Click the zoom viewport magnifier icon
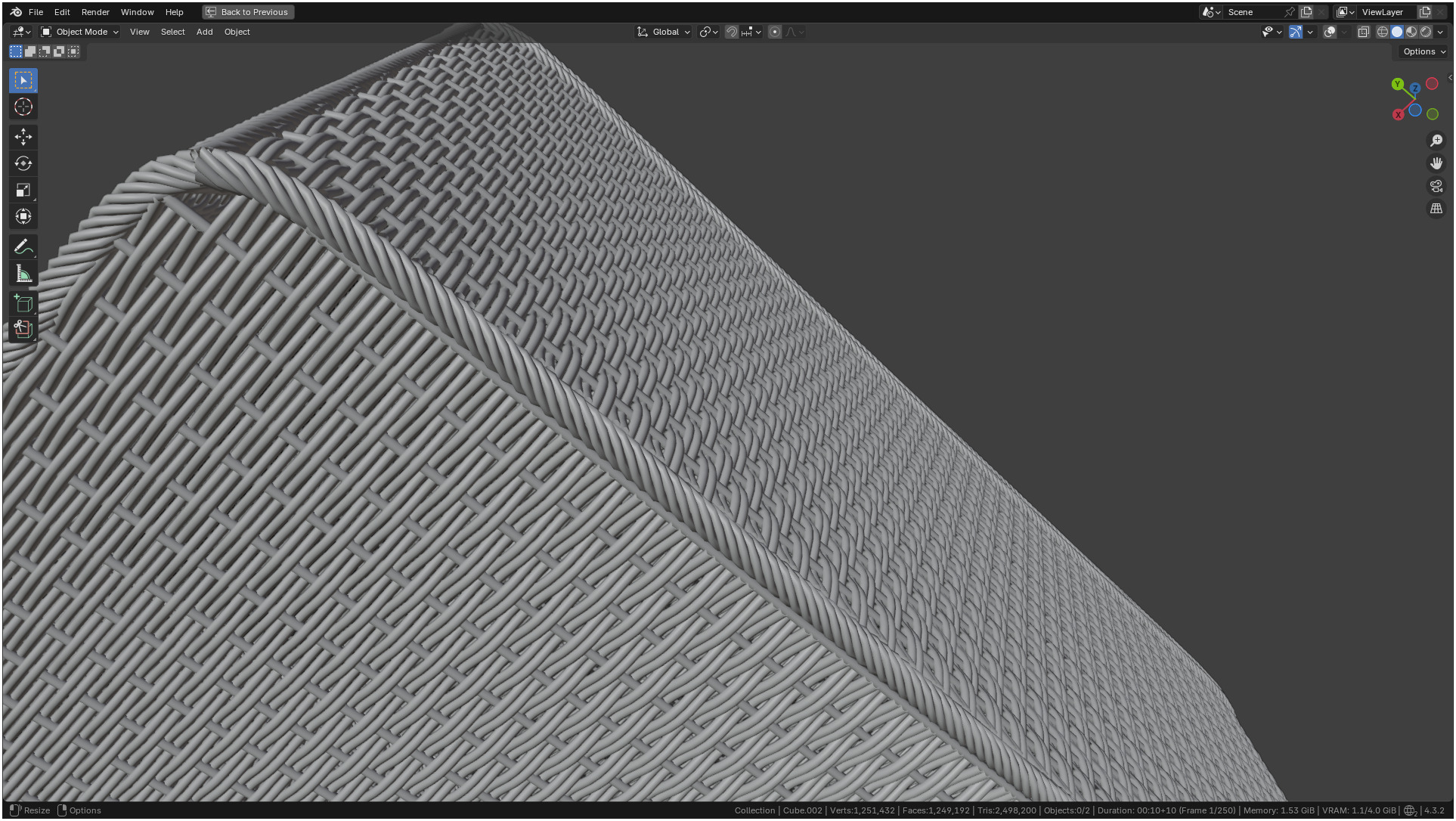Screen dimensions: 1456x821 click(1436, 141)
